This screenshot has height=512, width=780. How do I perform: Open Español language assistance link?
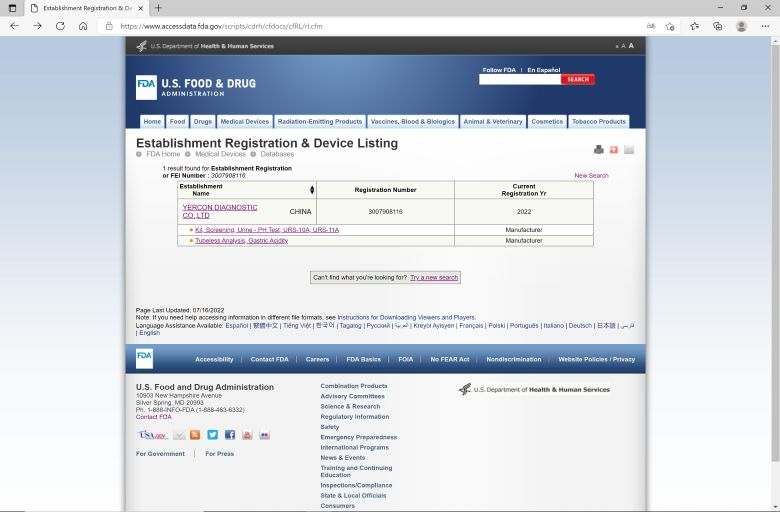click(236, 325)
